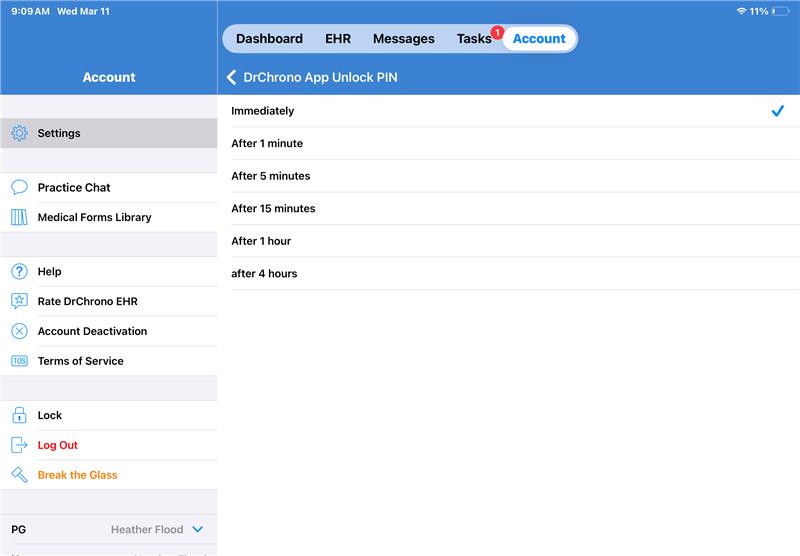800x556 pixels.
Task: Tap the back chevron beside Unlock PIN
Action: (x=231, y=78)
